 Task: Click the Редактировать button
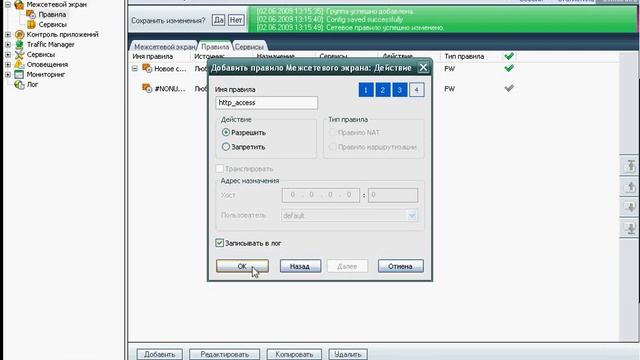(x=224, y=354)
